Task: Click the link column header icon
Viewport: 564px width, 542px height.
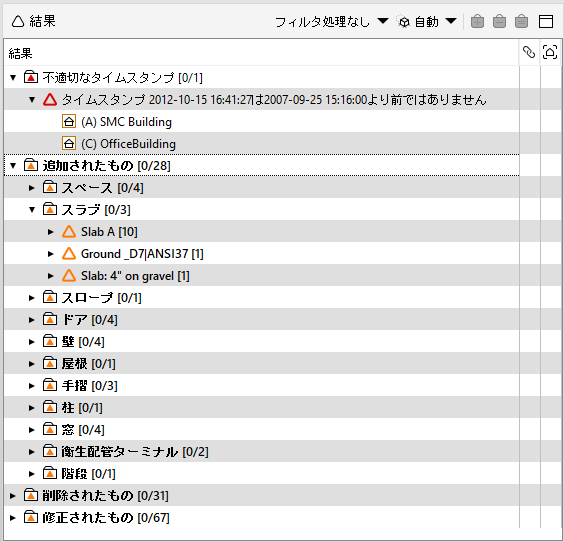Action: click(x=529, y=53)
